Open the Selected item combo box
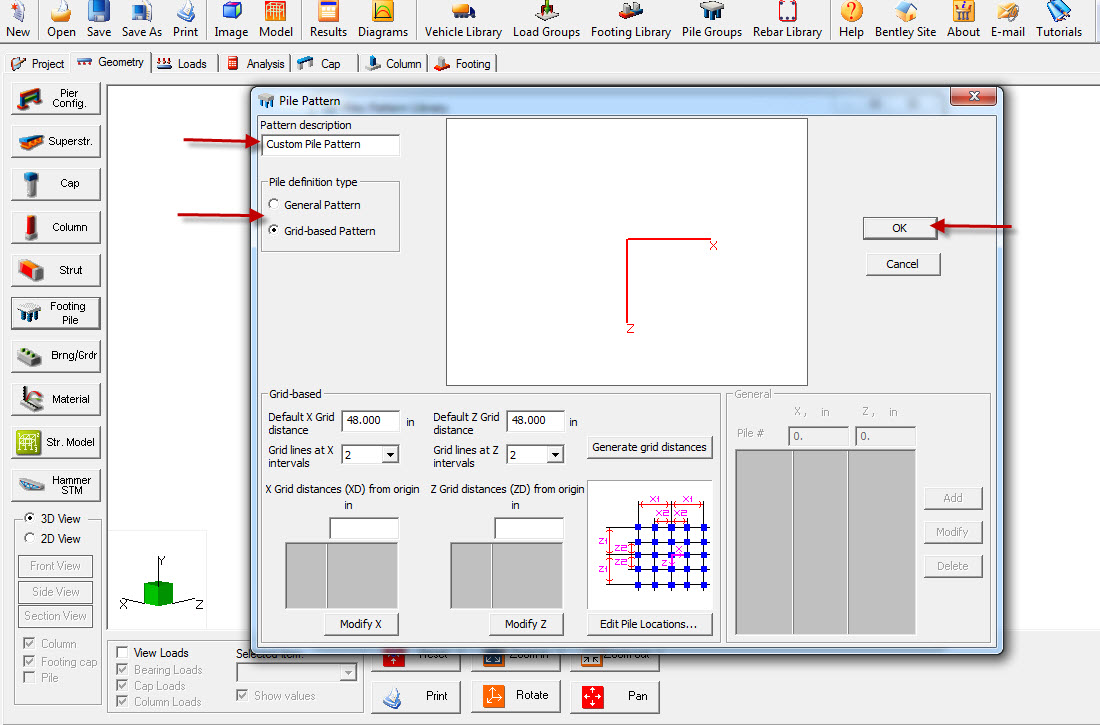The height and width of the screenshot is (725, 1100). 296,672
